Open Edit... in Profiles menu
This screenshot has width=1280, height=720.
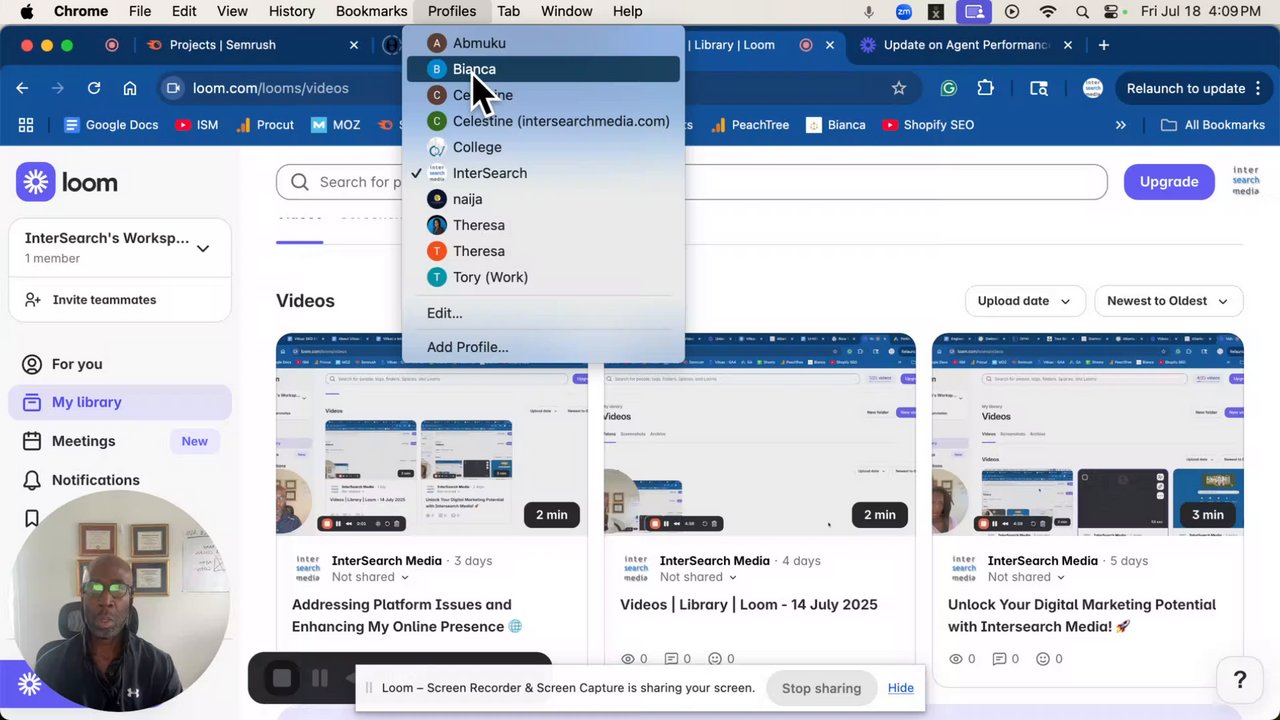pos(542,313)
